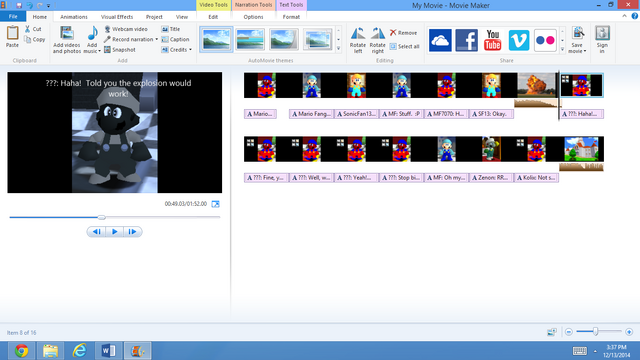The width and height of the screenshot is (640, 360).
Task: Open the Movie Maker Help icon
Action: pos(635,16)
